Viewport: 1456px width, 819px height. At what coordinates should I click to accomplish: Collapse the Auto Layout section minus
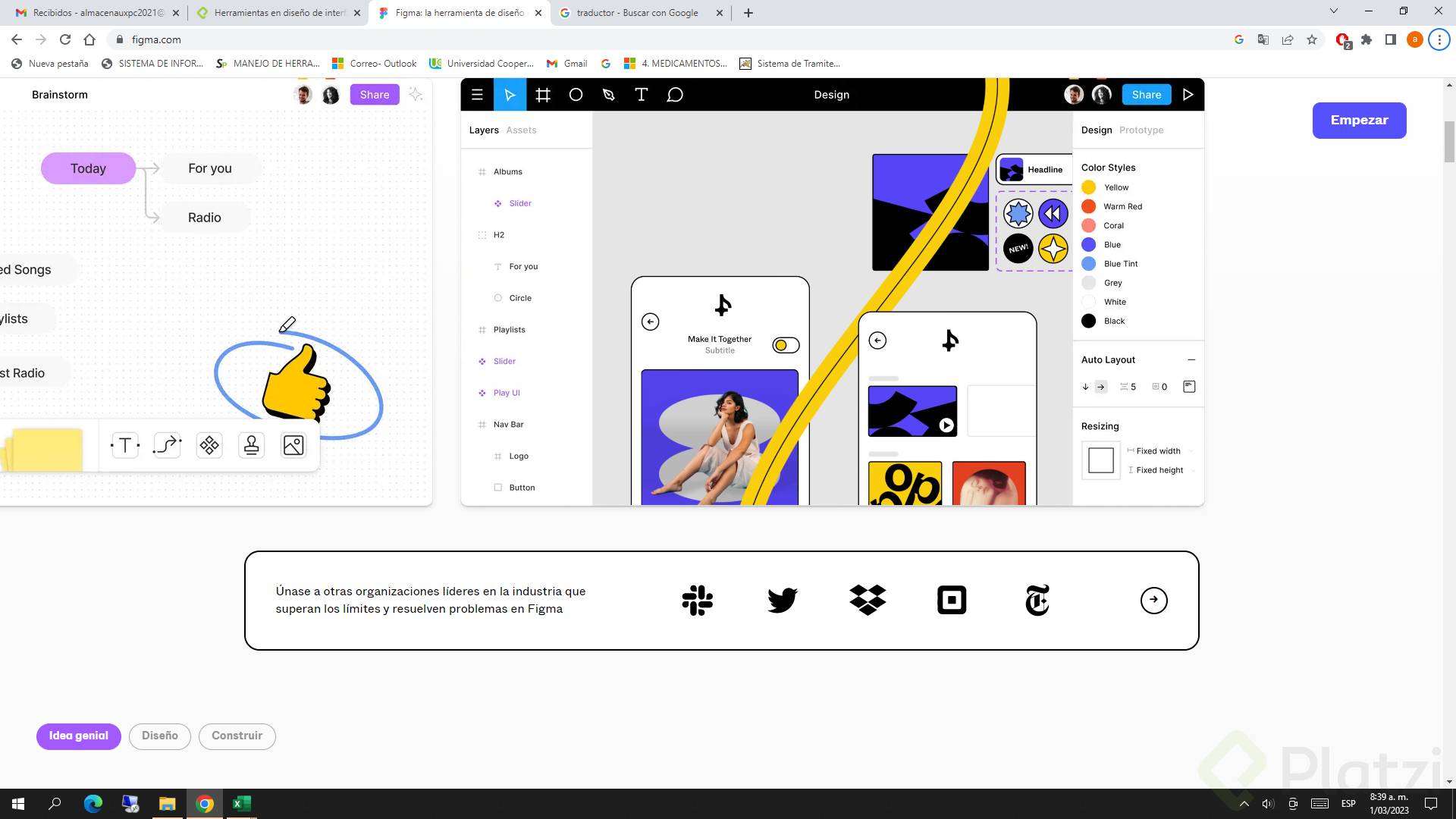(1191, 359)
